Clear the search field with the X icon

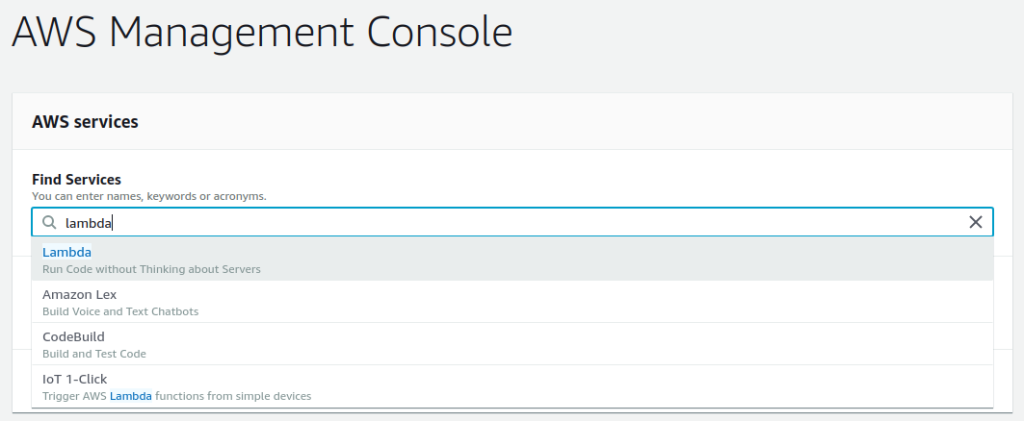976,223
